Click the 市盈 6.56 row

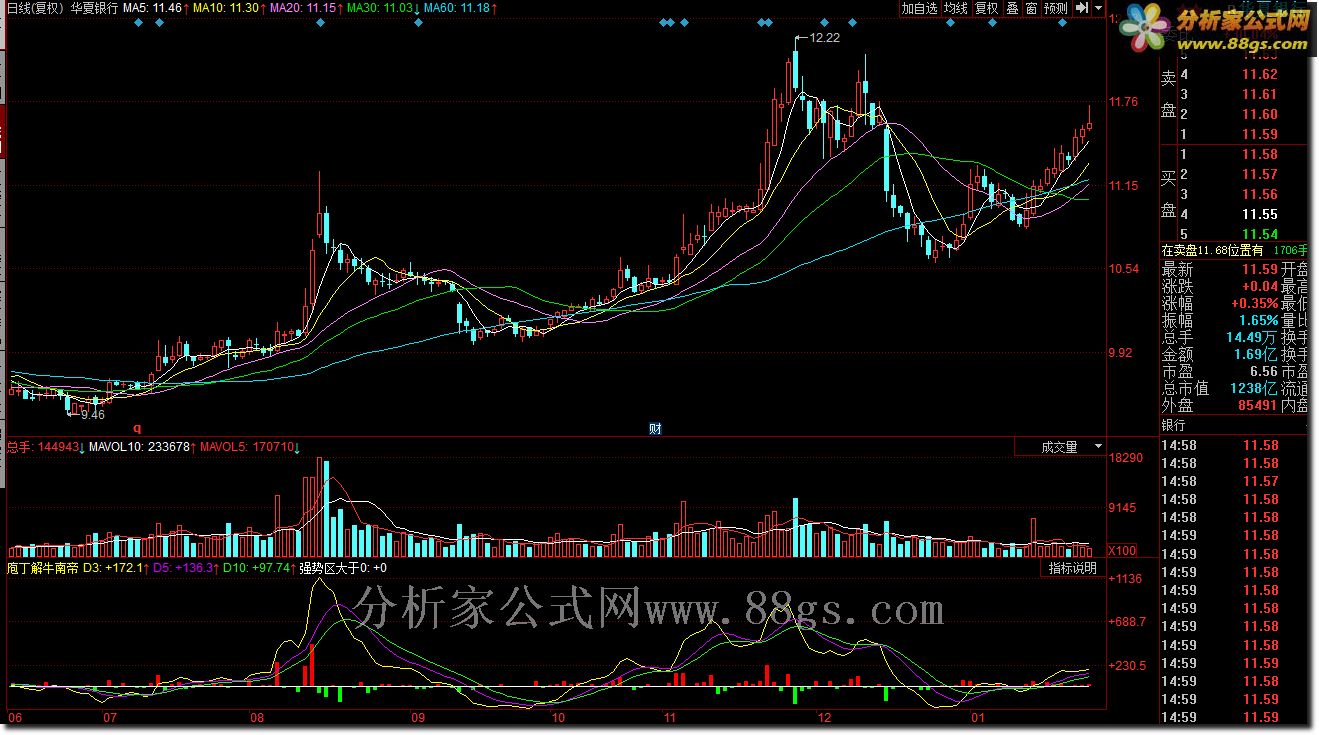click(1220, 371)
